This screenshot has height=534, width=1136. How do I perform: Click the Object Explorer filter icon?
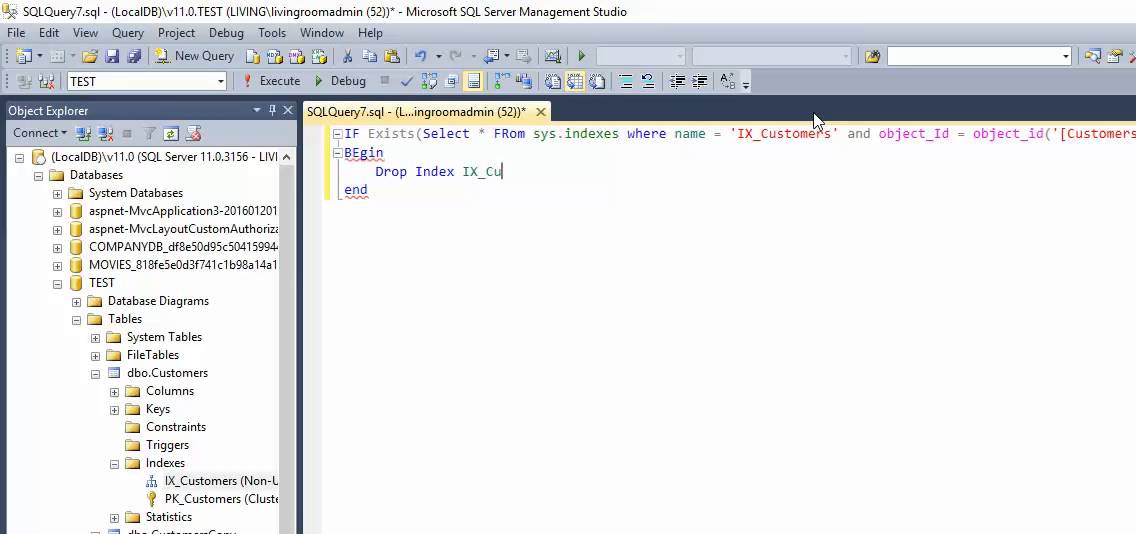point(149,133)
